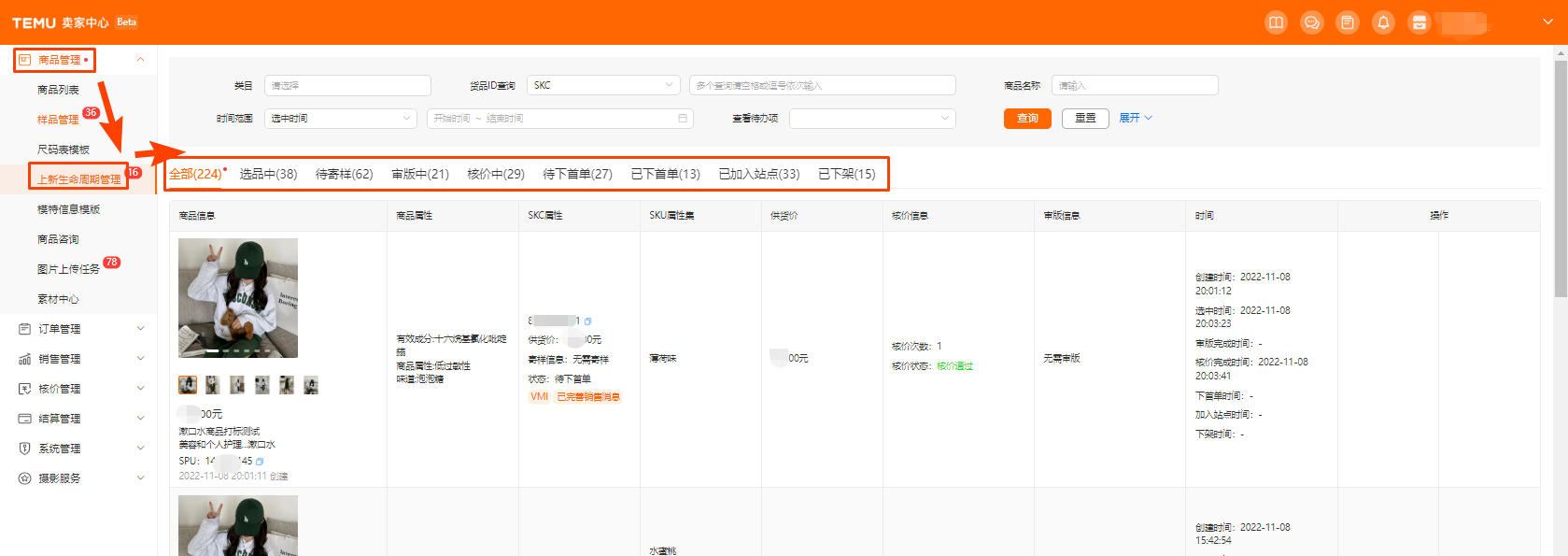The width and height of the screenshot is (1568, 556).
Task: Switch to the 待寄样(62) tab
Action: 344,174
